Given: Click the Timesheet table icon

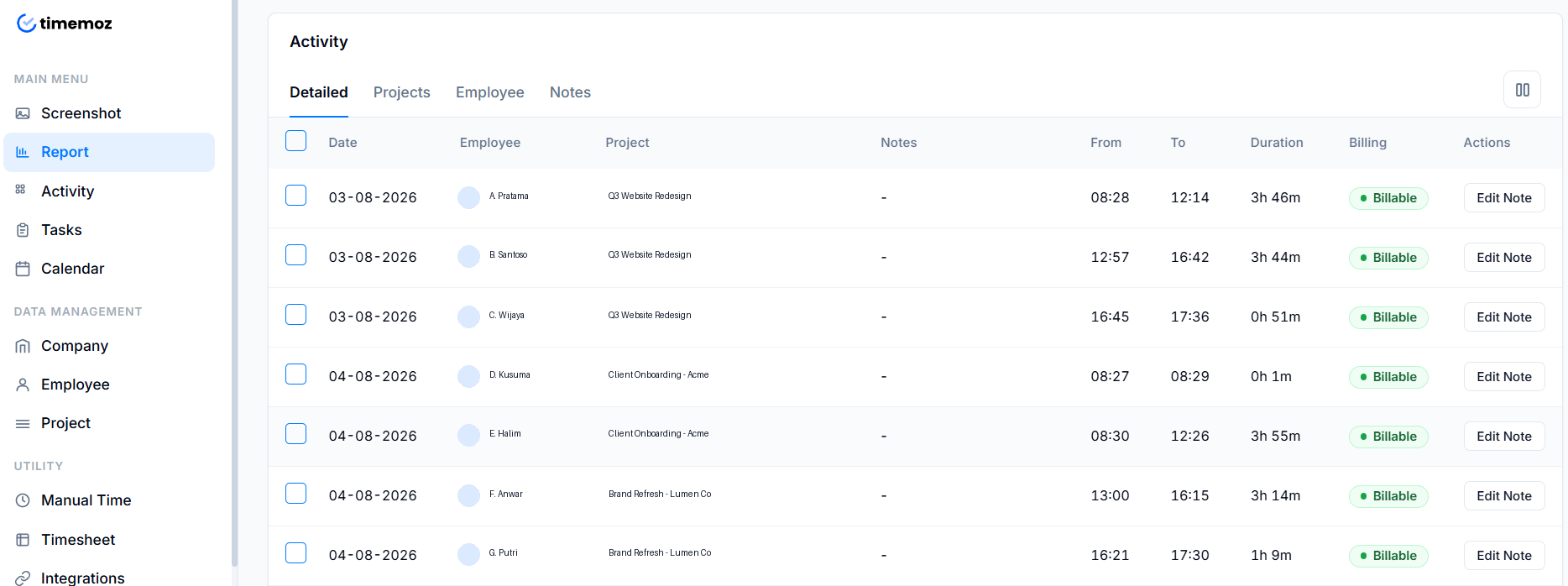Looking at the screenshot, I should [x=23, y=540].
